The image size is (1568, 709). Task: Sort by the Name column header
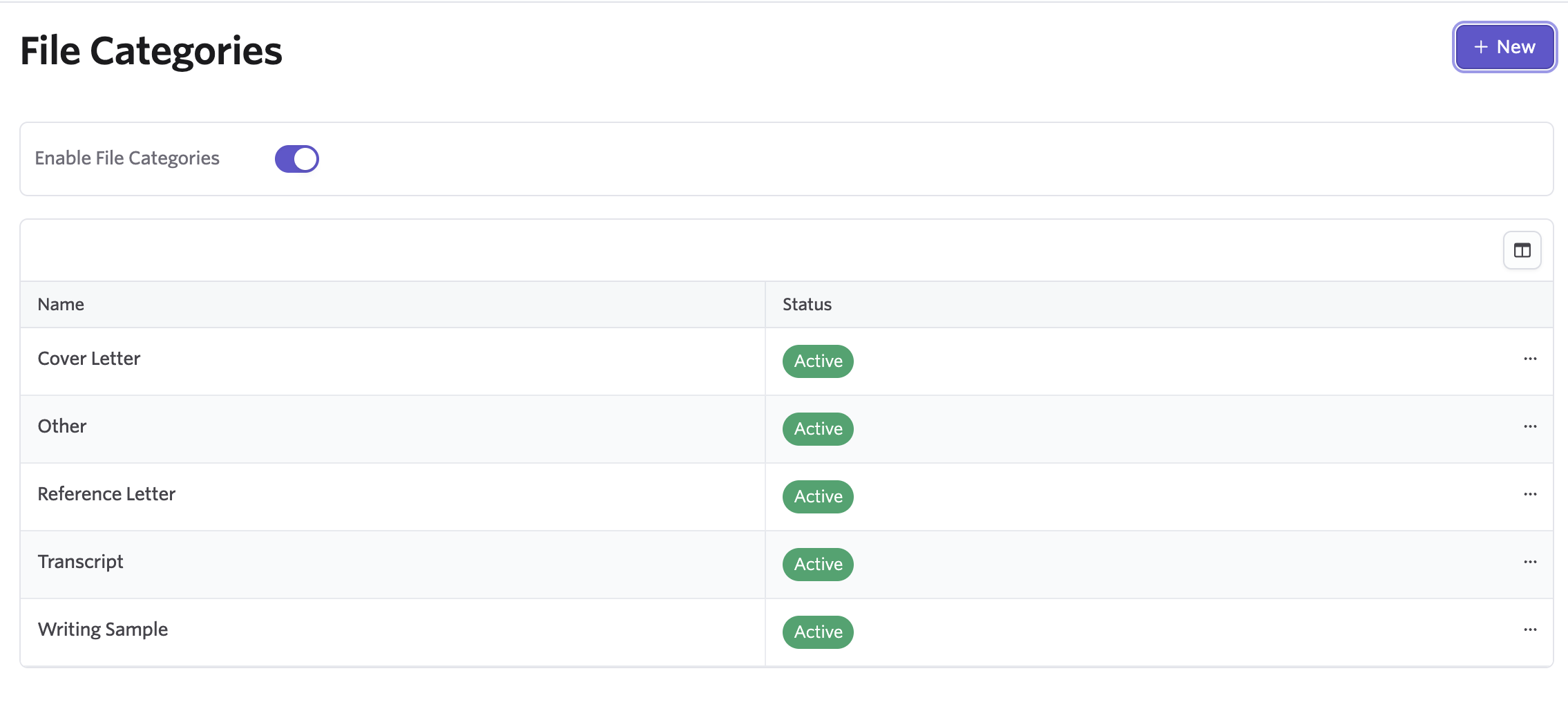click(x=61, y=305)
